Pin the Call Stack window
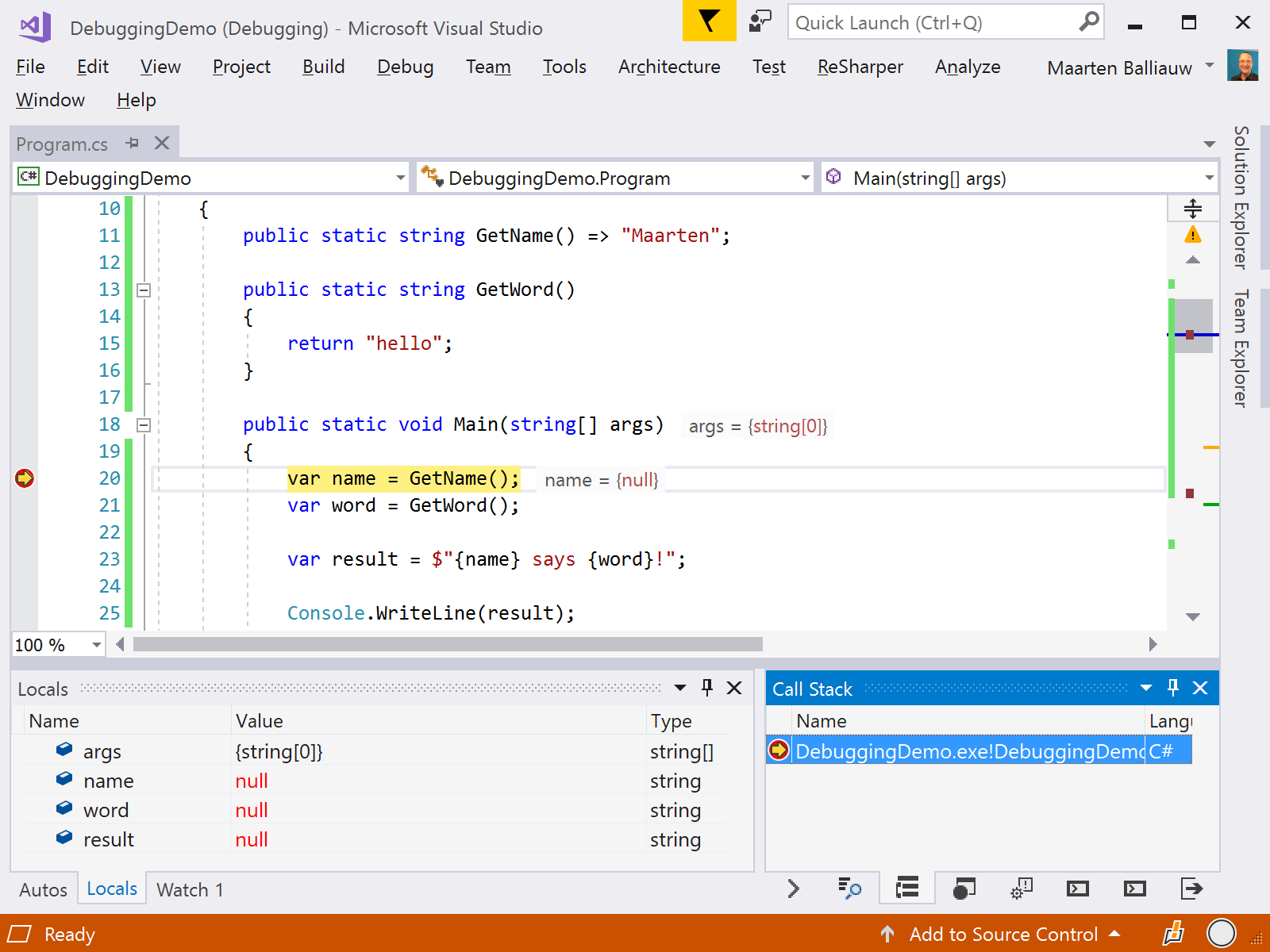This screenshot has height=952, width=1270. pyautogui.click(x=1173, y=688)
